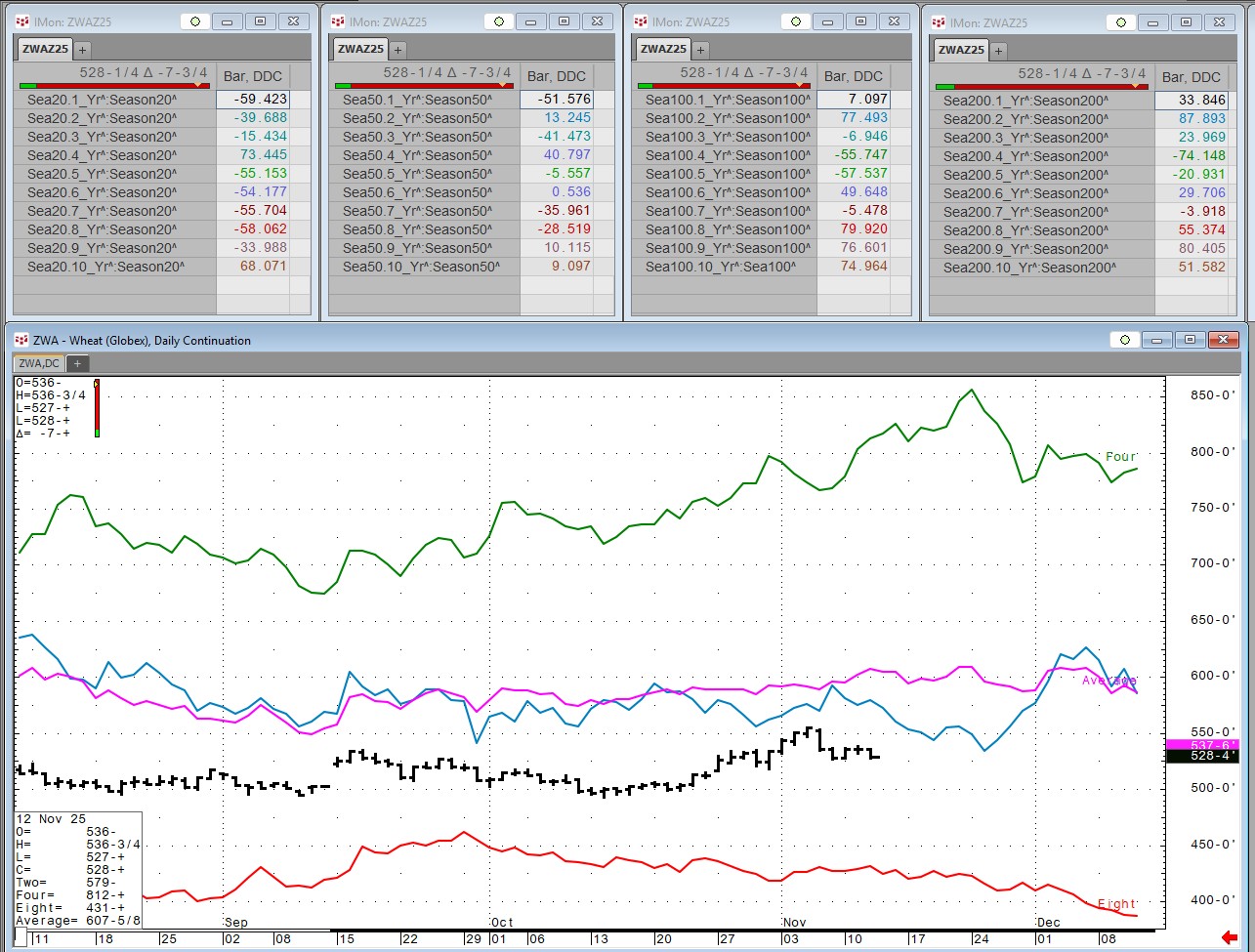1255x952 pixels.
Task: Select the ZWAZ25 tab in the Season100 window
Action: tap(663, 49)
